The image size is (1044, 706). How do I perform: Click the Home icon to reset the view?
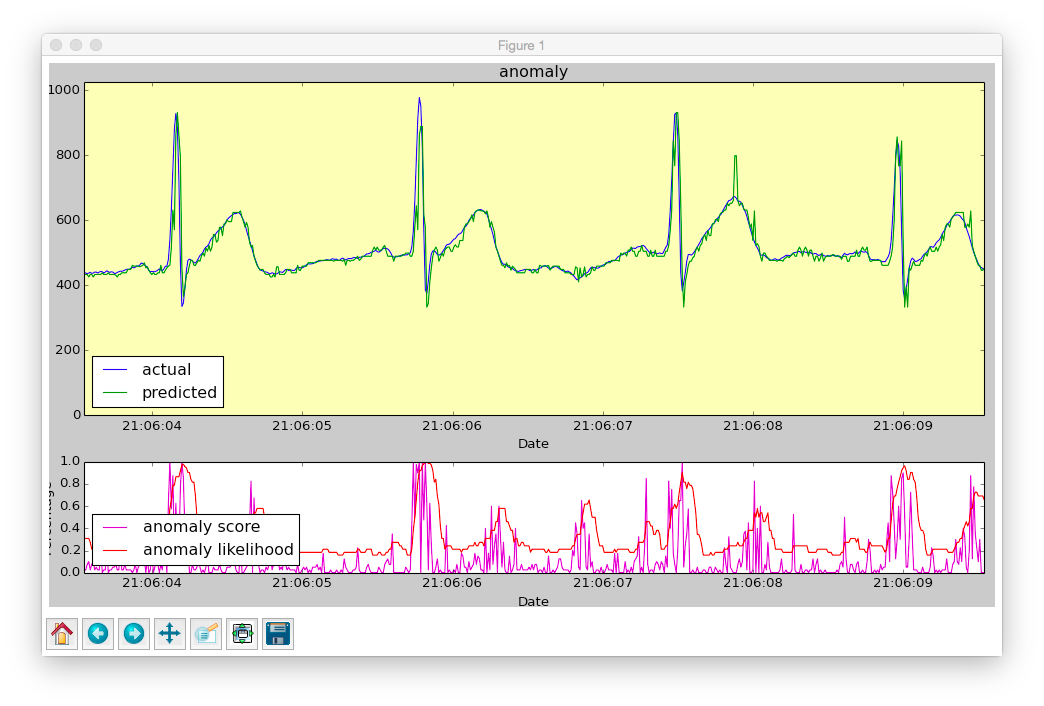click(x=61, y=633)
